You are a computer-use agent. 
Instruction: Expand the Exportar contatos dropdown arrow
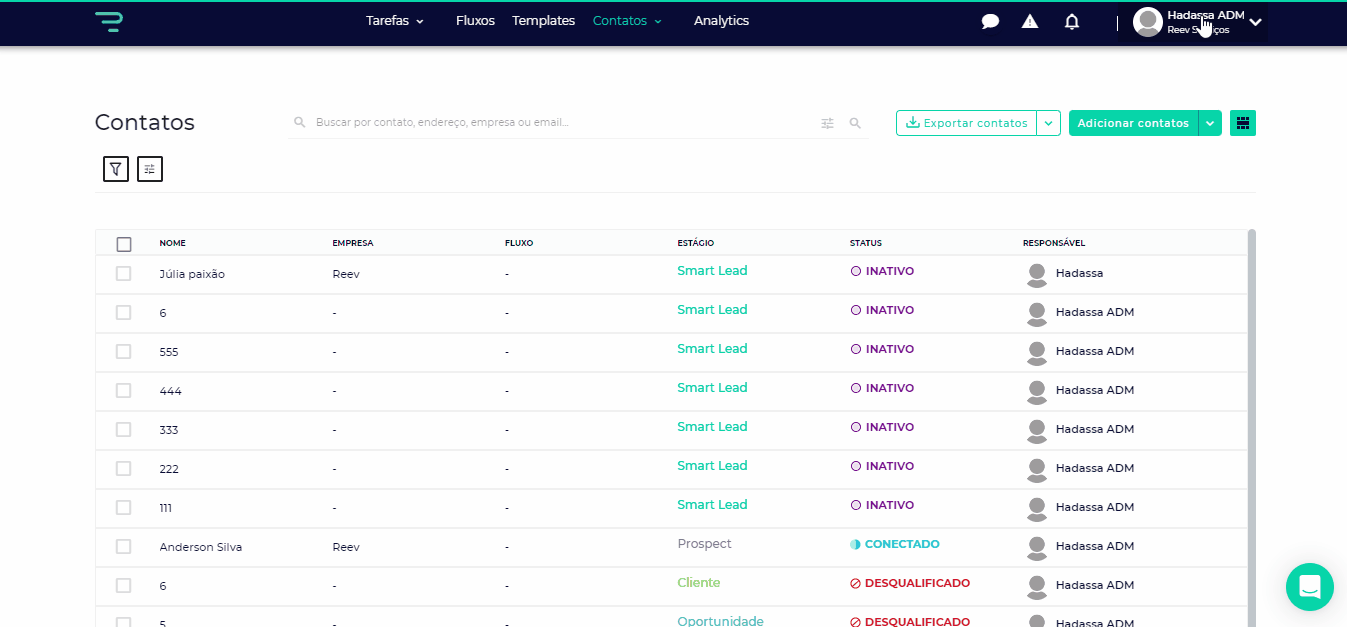tap(1048, 123)
